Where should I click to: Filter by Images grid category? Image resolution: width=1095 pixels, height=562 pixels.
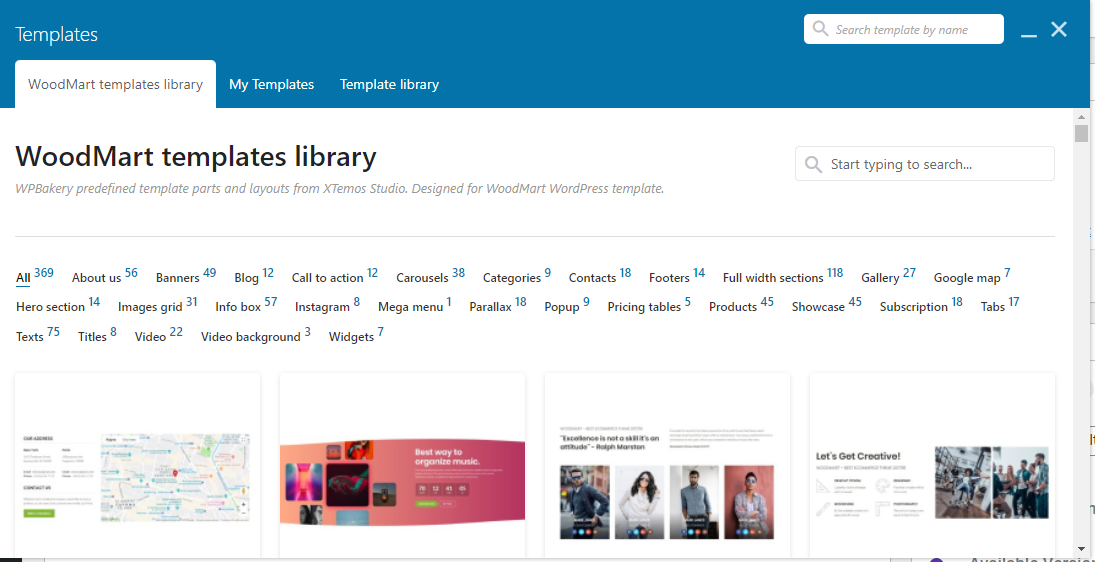click(x=158, y=306)
